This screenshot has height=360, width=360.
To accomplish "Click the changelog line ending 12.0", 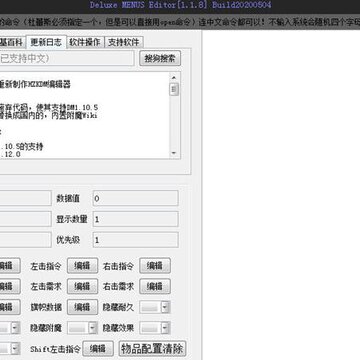I will pos(10,154).
